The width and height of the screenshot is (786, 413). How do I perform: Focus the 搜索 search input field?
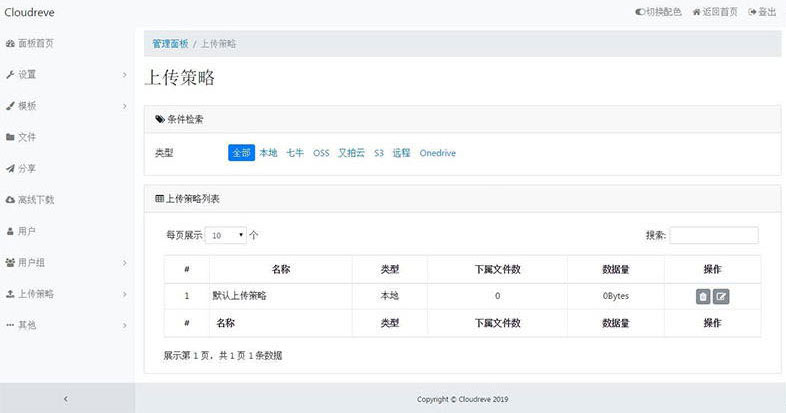pos(714,235)
